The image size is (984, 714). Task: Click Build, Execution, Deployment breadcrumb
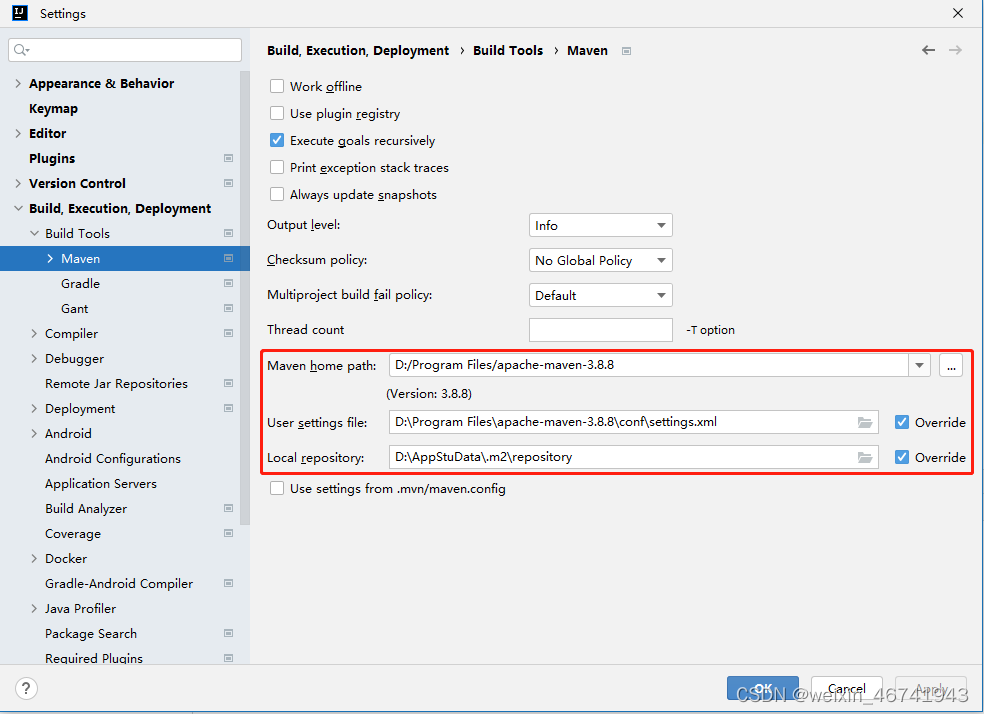[x=358, y=50]
